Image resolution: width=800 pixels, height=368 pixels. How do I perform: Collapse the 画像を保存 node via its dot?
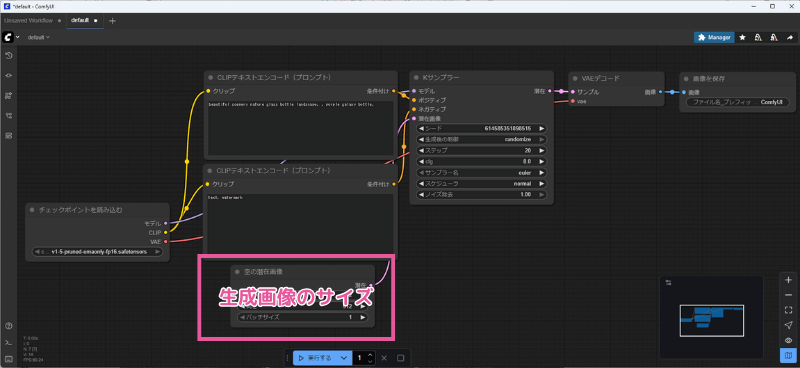click(686, 79)
